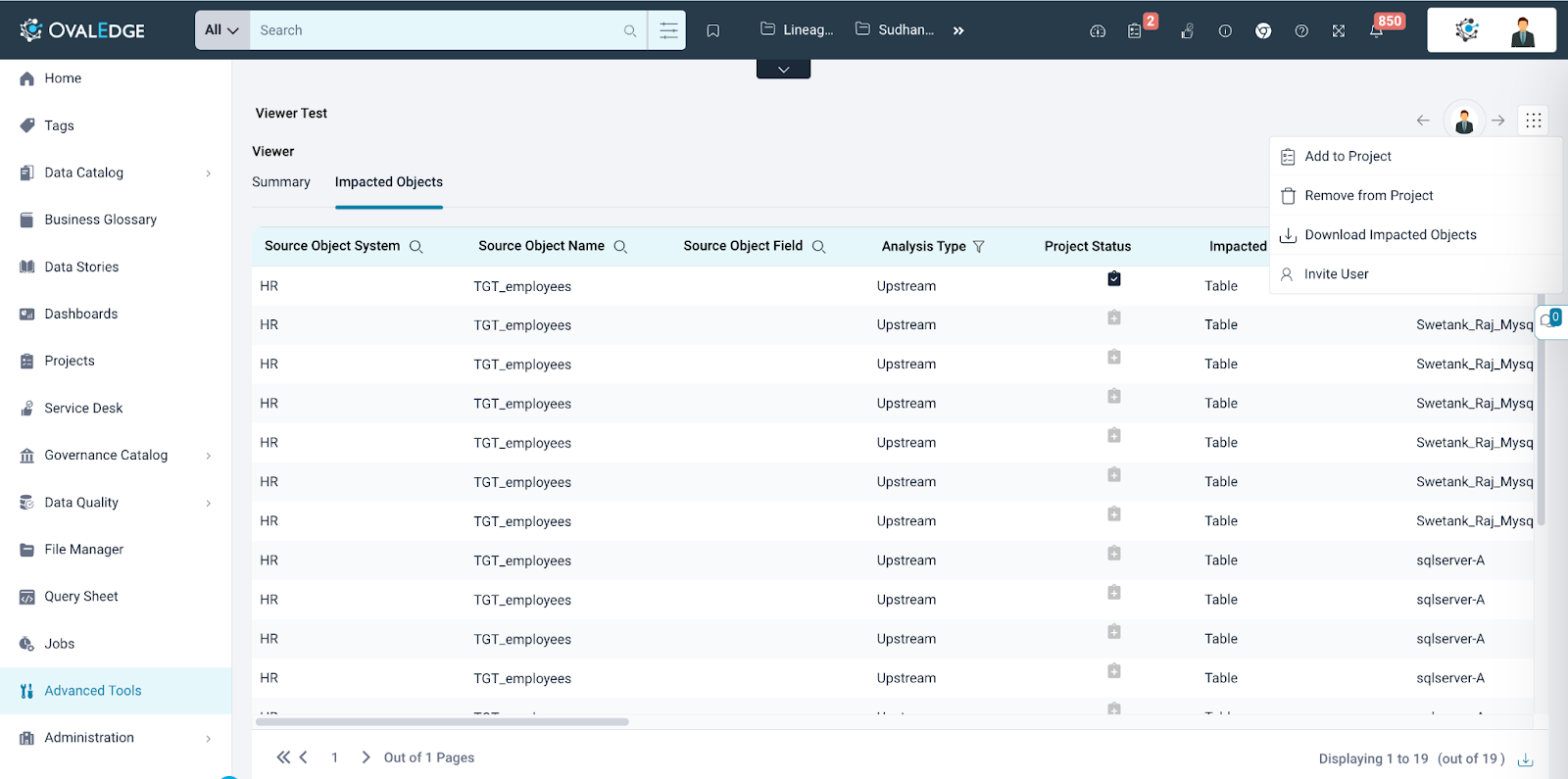
Task: Click the grey project status icon in second row
Action: click(x=1114, y=318)
